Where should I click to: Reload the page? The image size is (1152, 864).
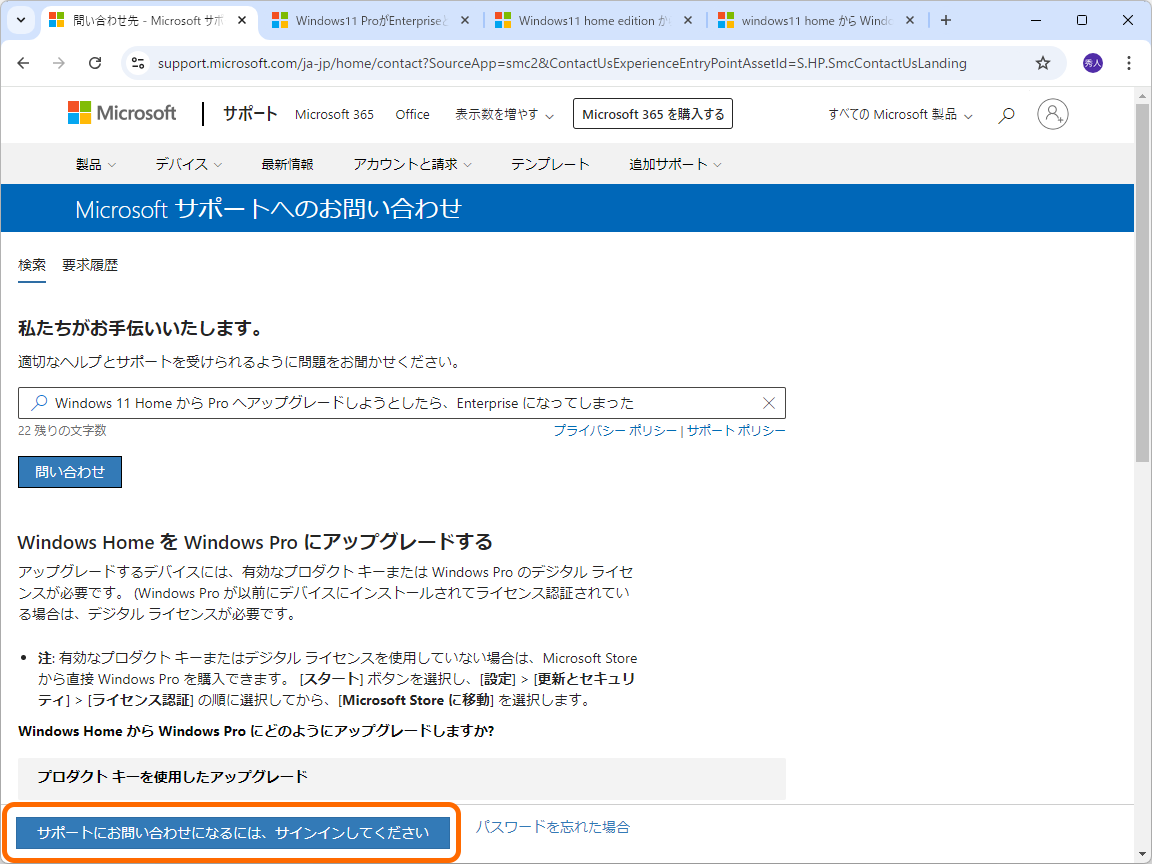[x=95, y=62]
